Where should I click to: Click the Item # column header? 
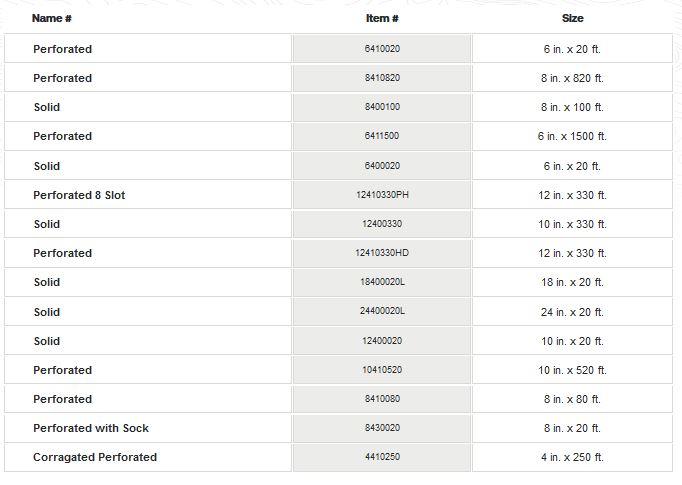(x=382, y=18)
